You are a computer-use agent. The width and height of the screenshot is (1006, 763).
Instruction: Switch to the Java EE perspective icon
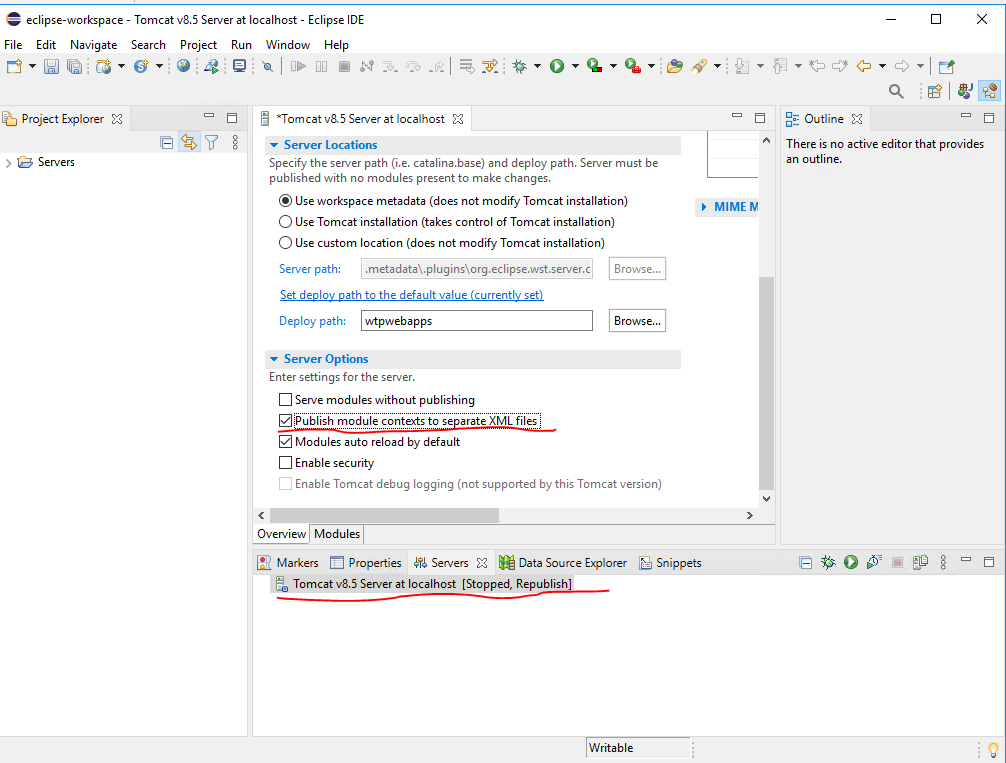click(989, 91)
